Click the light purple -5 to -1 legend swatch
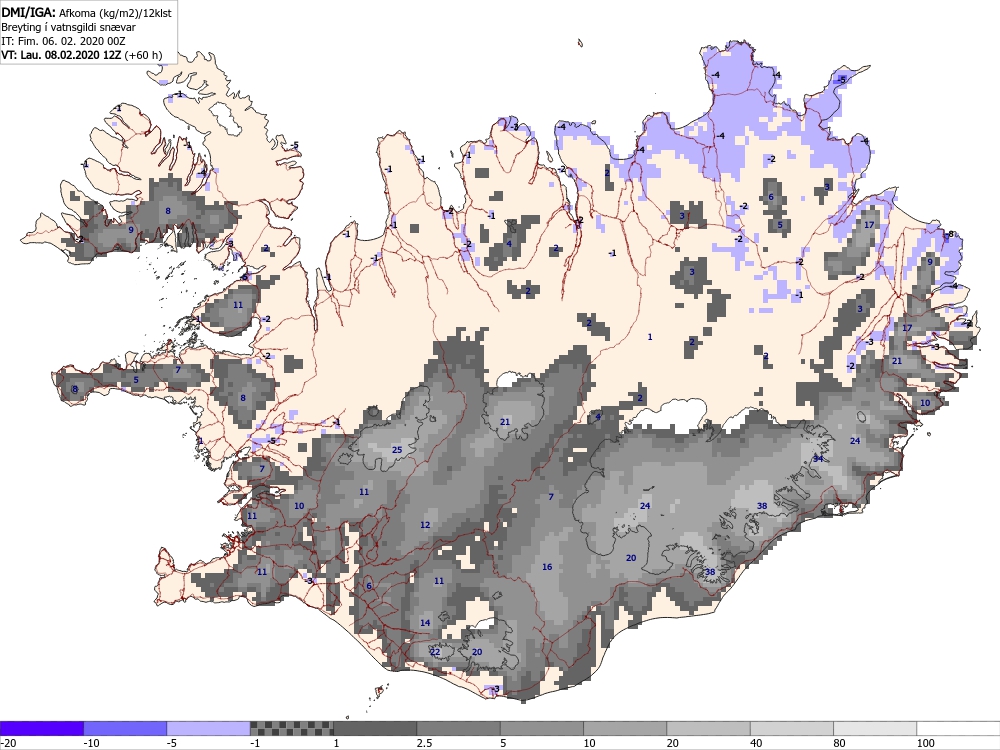 pos(209,728)
